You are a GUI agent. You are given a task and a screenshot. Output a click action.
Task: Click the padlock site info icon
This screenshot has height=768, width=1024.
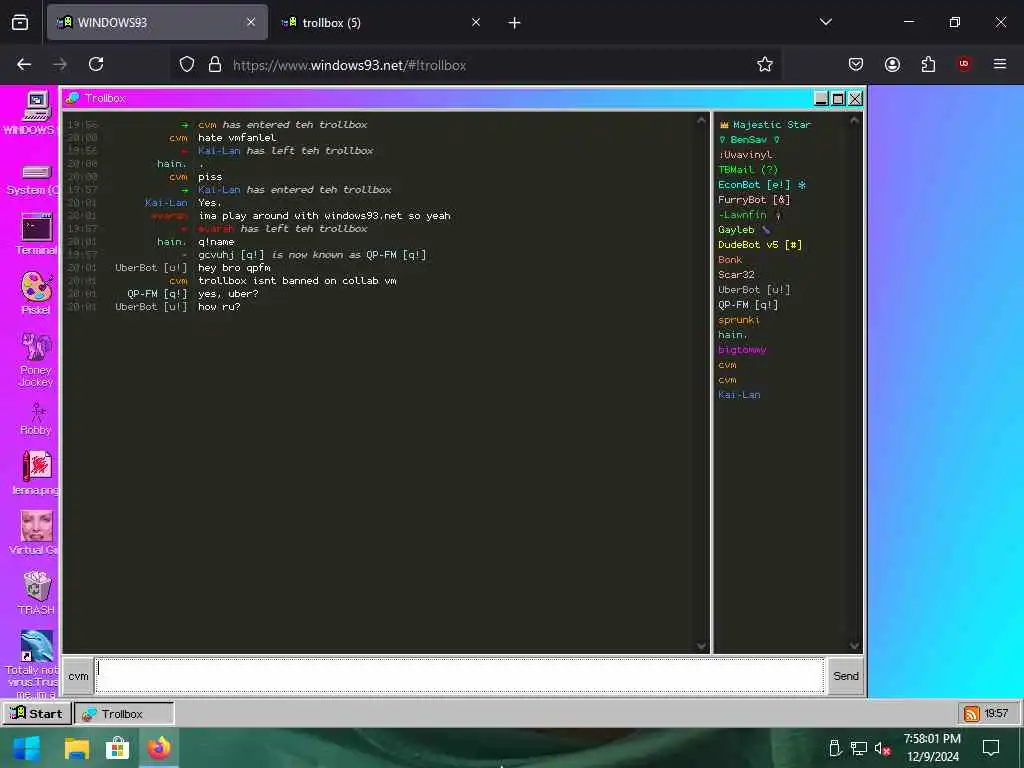point(215,65)
